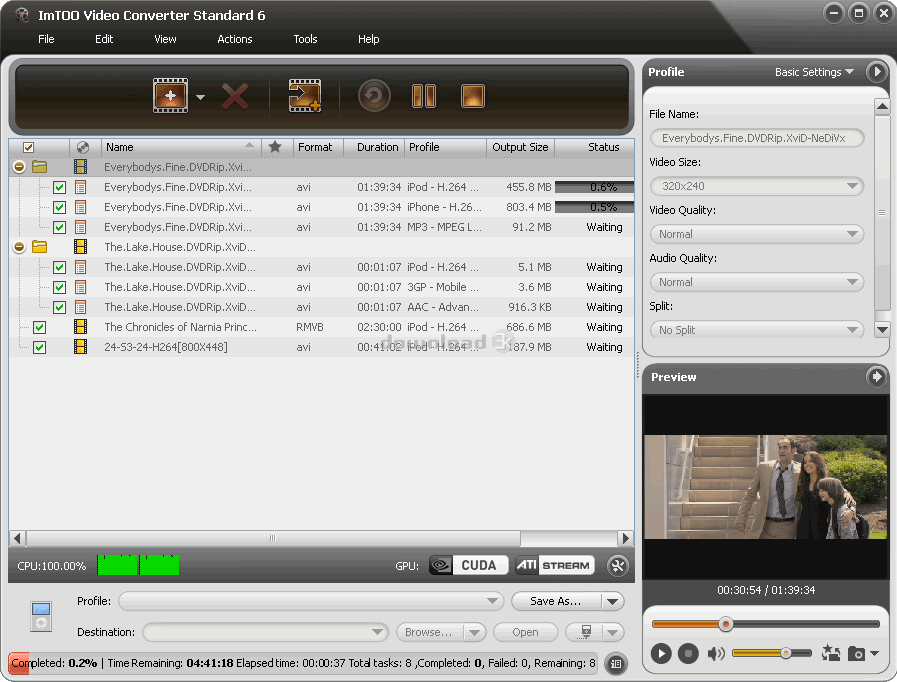Open the Actions menu
Image resolution: width=897 pixels, height=682 pixels.
pyautogui.click(x=235, y=39)
